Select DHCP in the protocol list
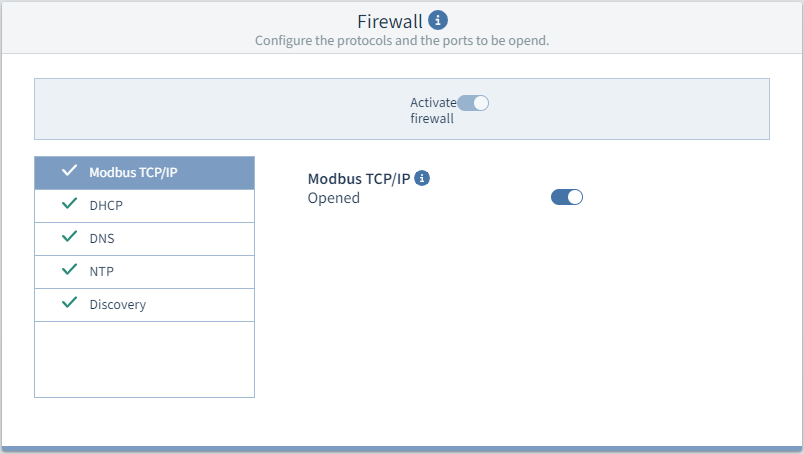Screen dimensions: 804x454 coord(145,206)
